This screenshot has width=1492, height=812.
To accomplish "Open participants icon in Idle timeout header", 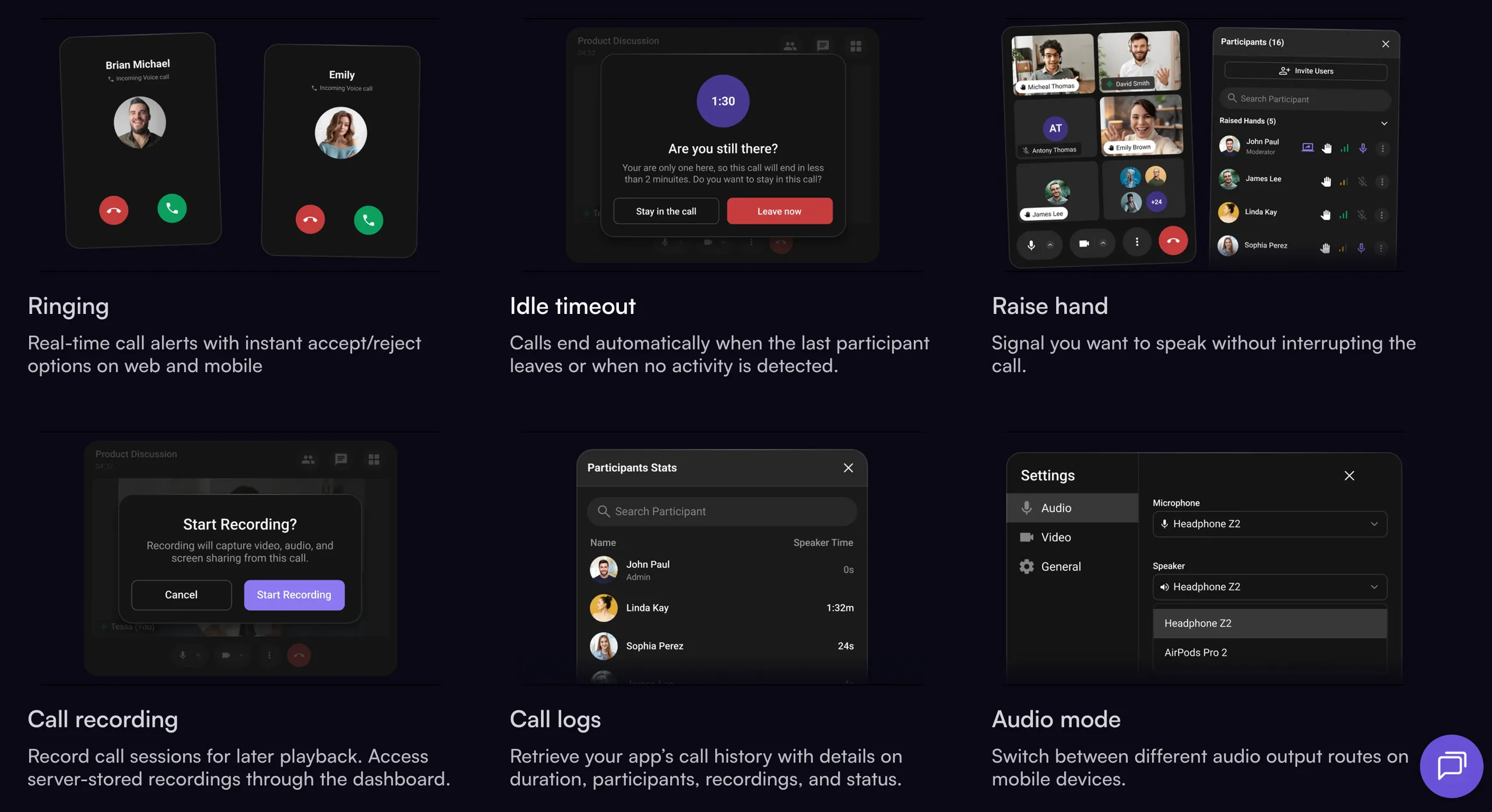I will click(790, 46).
